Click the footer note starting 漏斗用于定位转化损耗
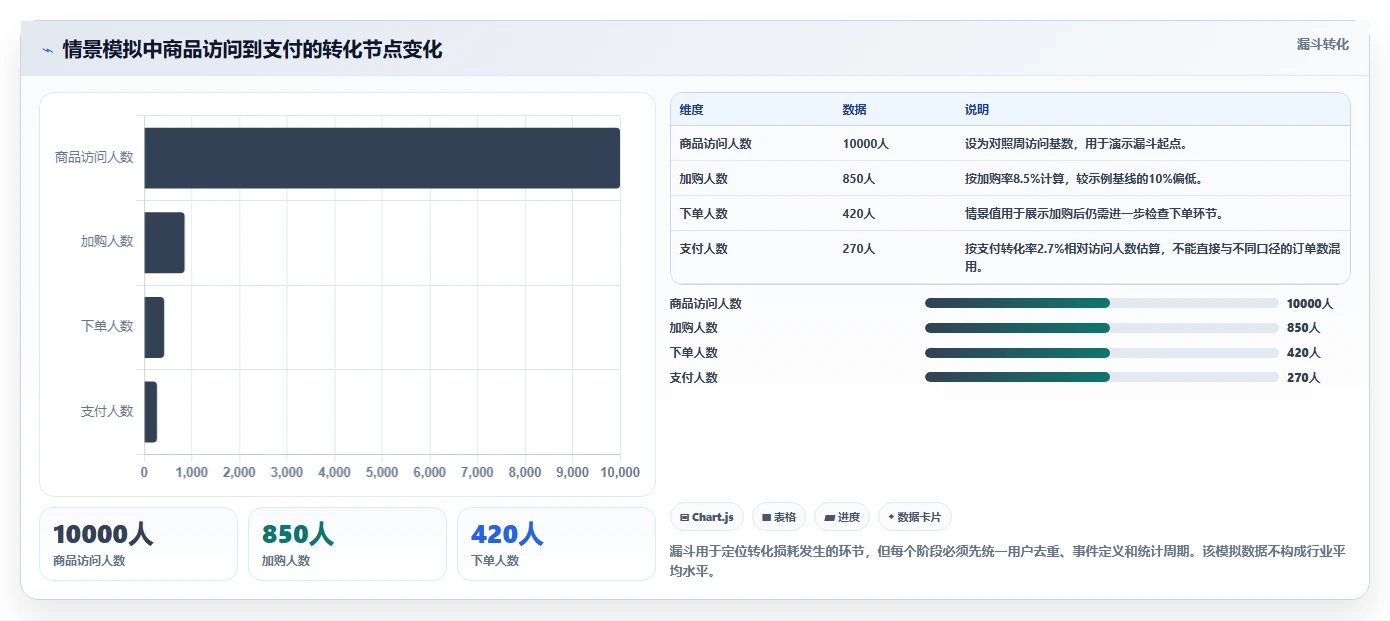Image resolution: width=1390 pixels, height=621 pixels. tap(1009, 561)
